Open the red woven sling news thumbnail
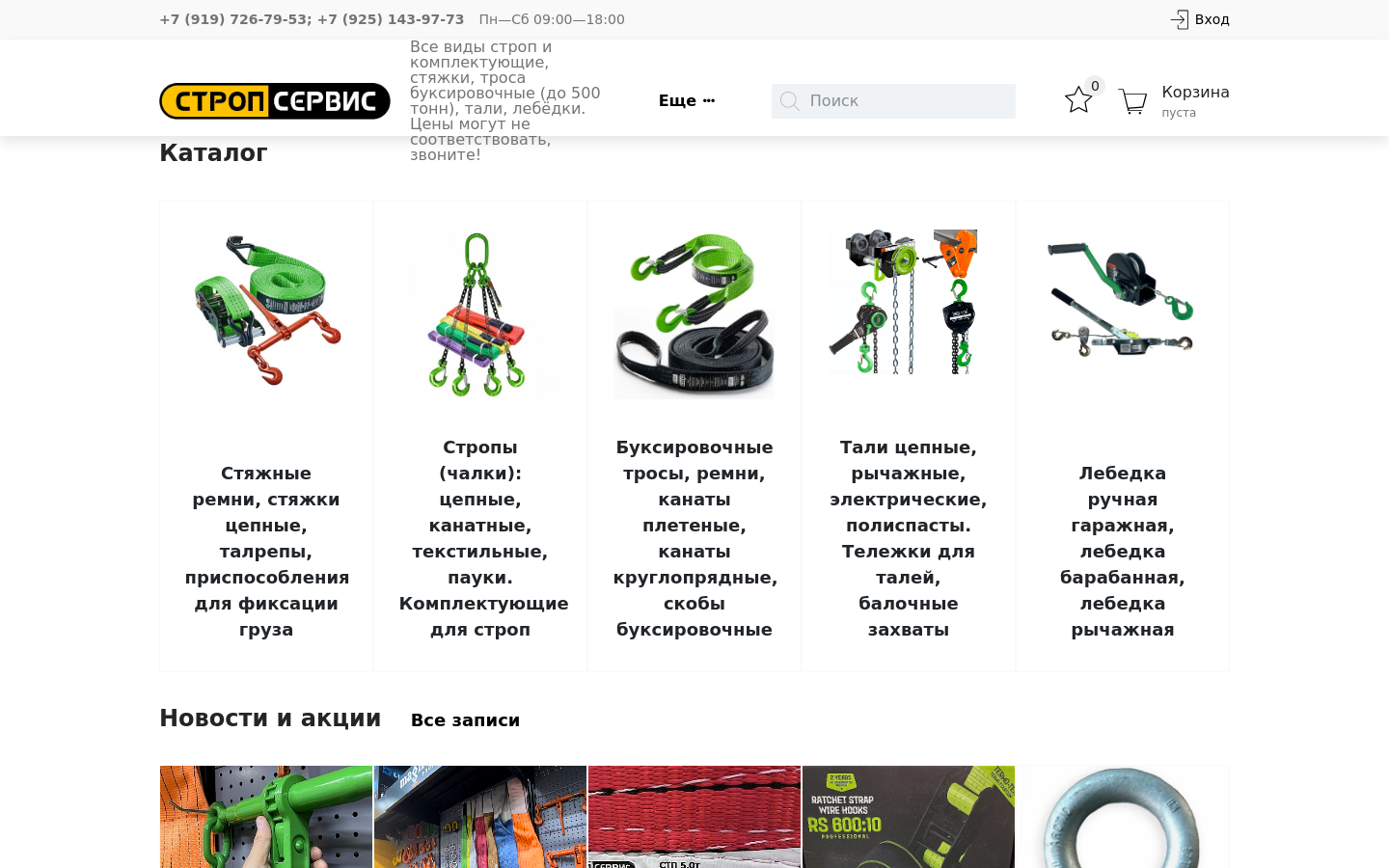This screenshot has height=868, width=1389. (x=694, y=817)
